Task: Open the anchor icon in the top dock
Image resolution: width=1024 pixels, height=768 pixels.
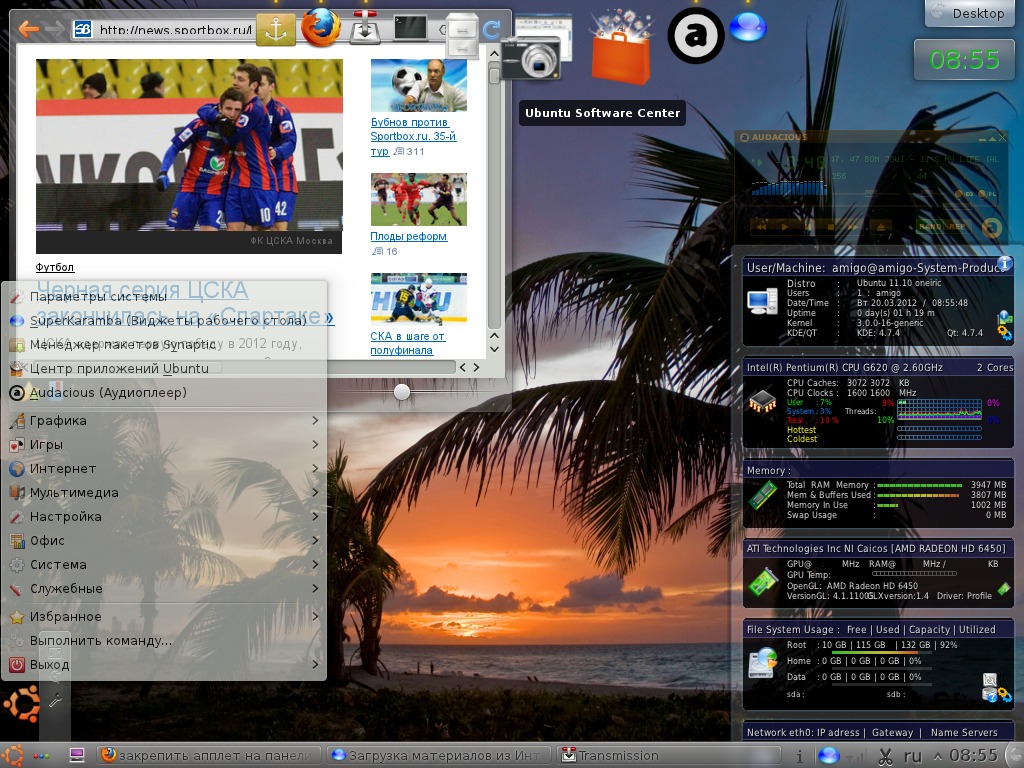Action: coord(276,29)
